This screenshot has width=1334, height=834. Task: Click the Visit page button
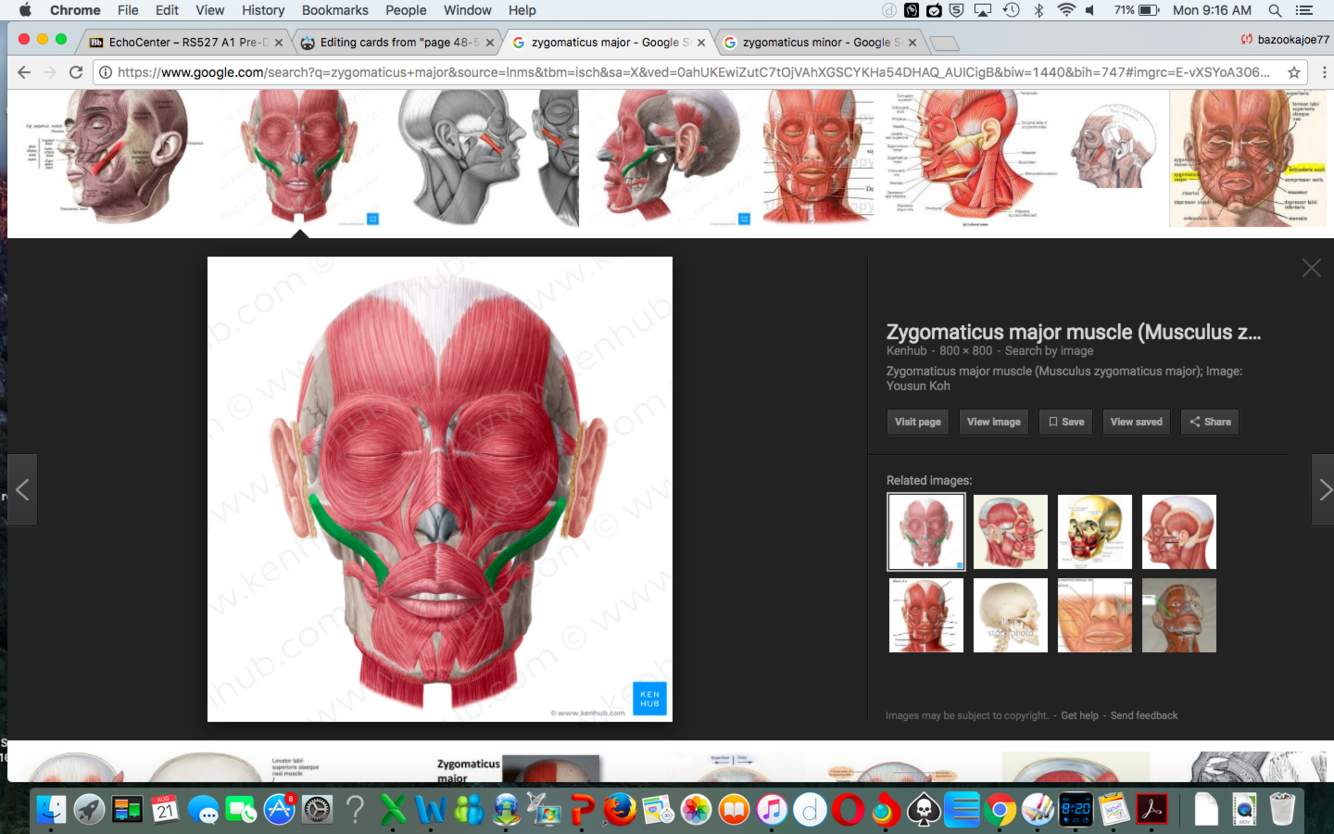click(x=917, y=422)
